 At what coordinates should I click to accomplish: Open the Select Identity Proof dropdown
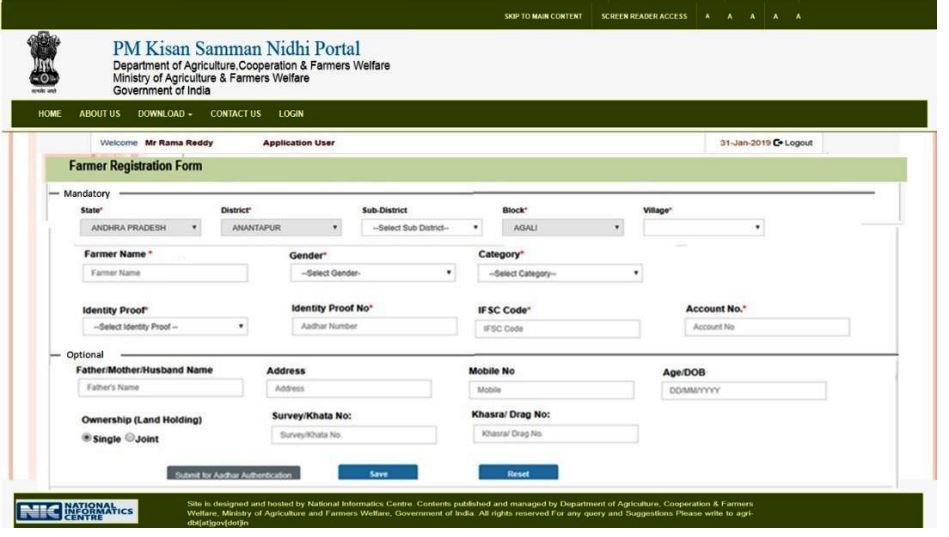[x=165, y=327]
